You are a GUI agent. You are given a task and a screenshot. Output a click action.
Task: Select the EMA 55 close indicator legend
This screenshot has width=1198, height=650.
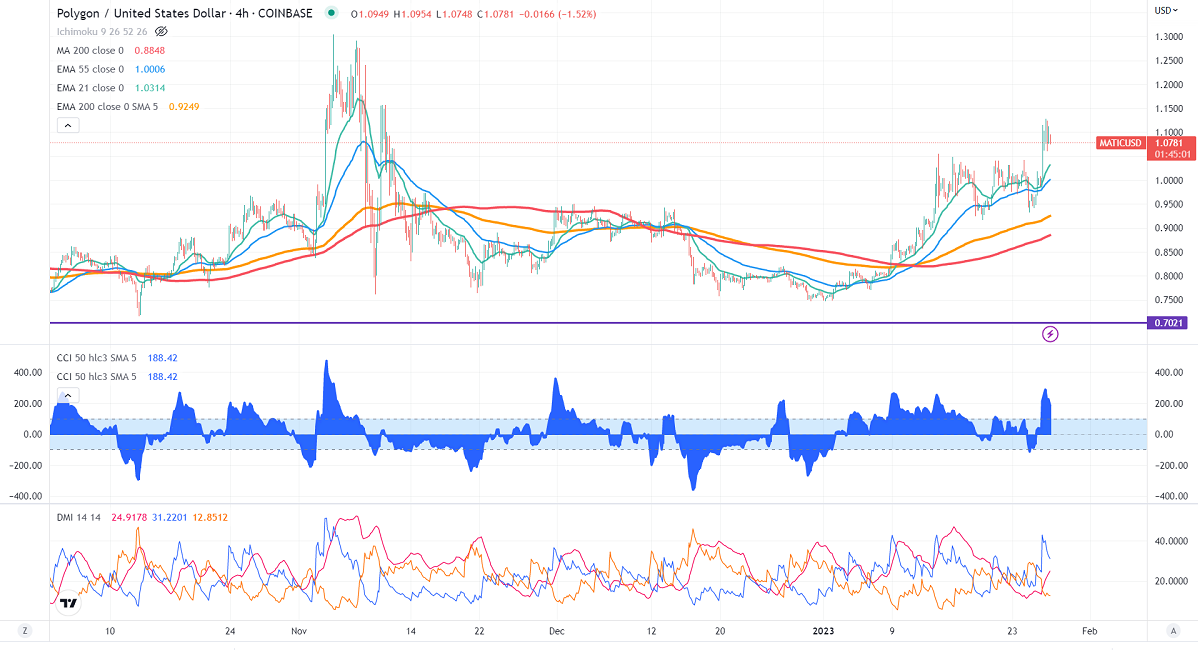[89, 69]
